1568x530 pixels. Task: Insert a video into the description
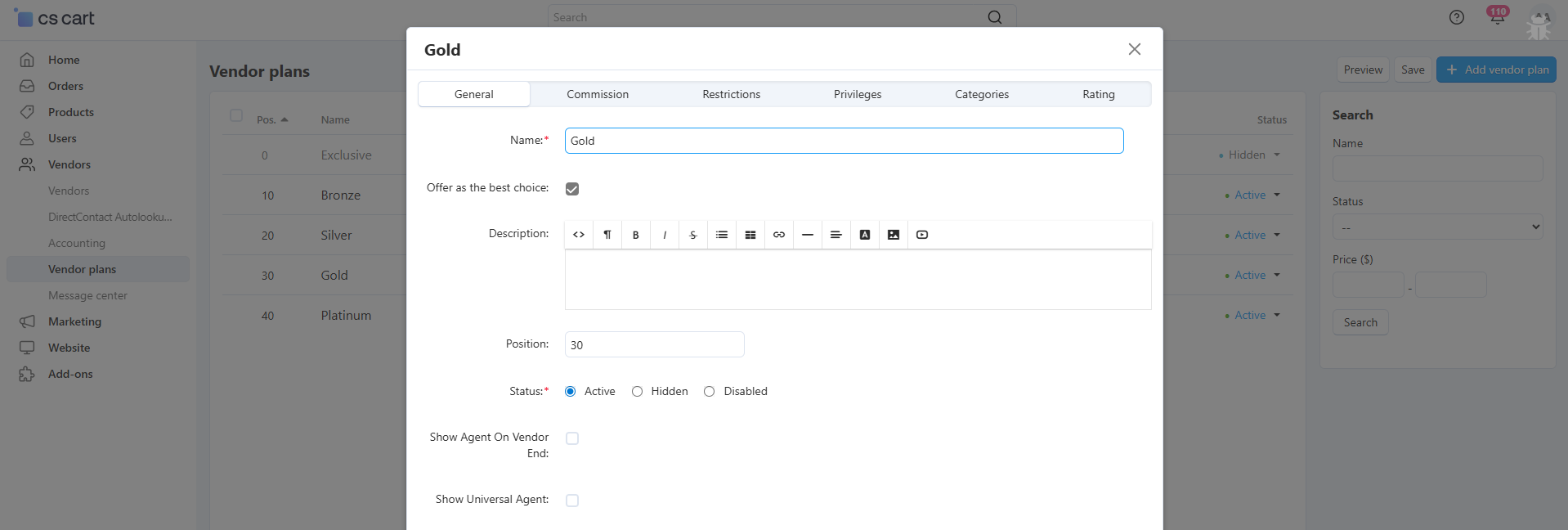pos(922,235)
